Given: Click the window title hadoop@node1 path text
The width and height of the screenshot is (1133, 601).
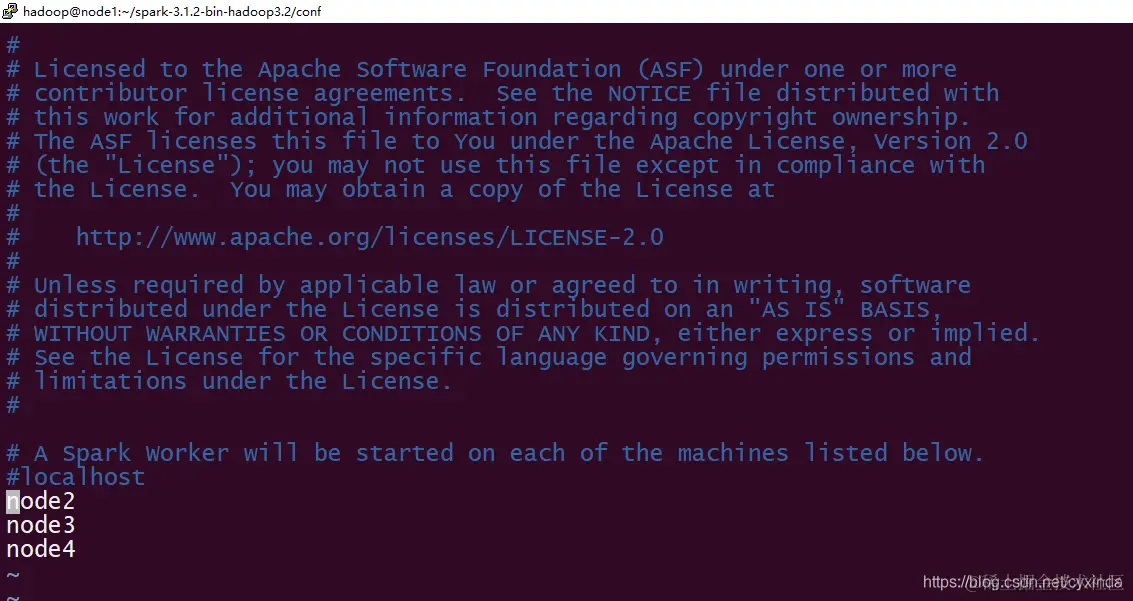Looking at the screenshot, I should pyautogui.click(x=172, y=12).
